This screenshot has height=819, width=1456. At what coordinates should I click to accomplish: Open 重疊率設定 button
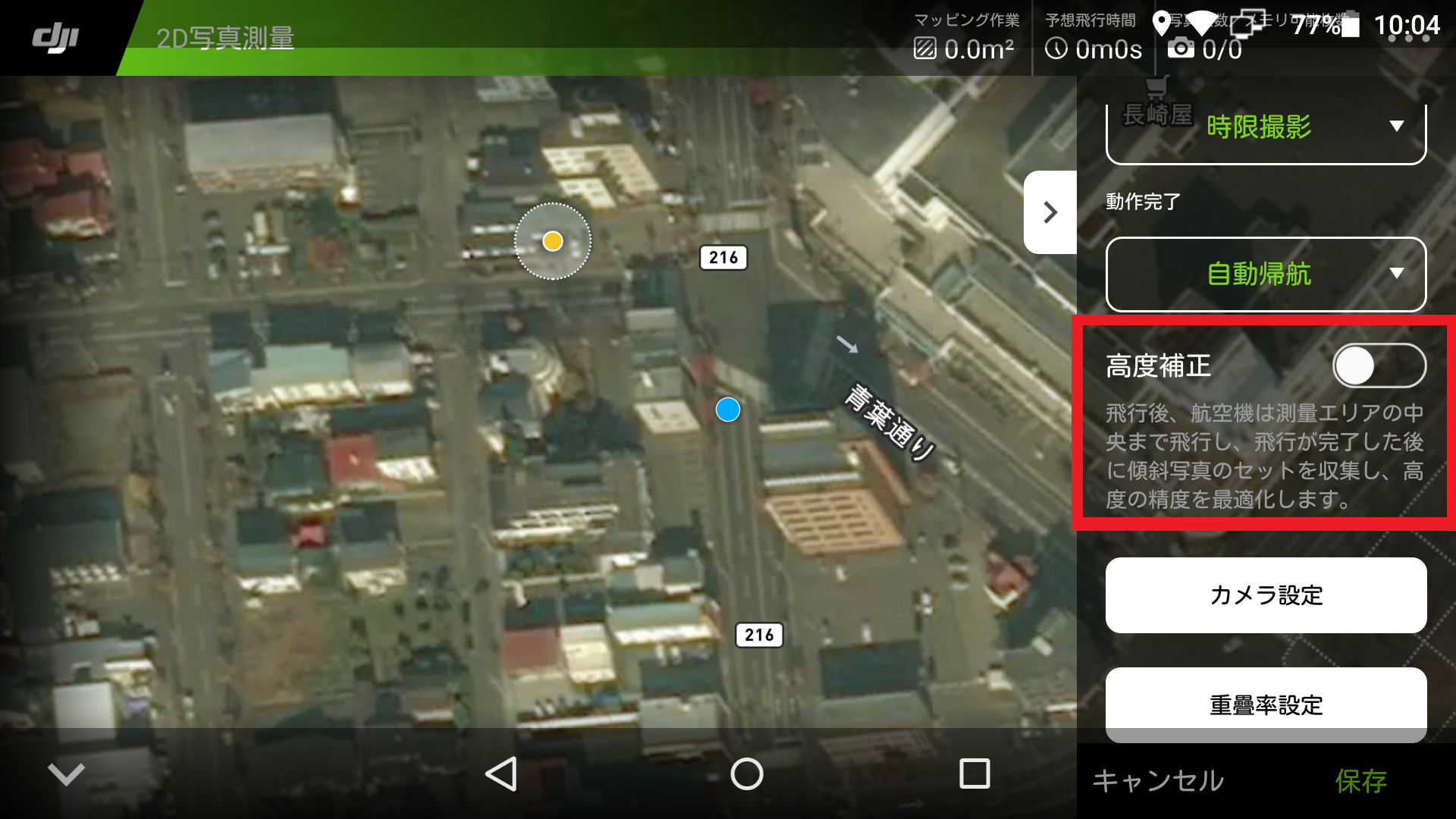tap(1266, 704)
